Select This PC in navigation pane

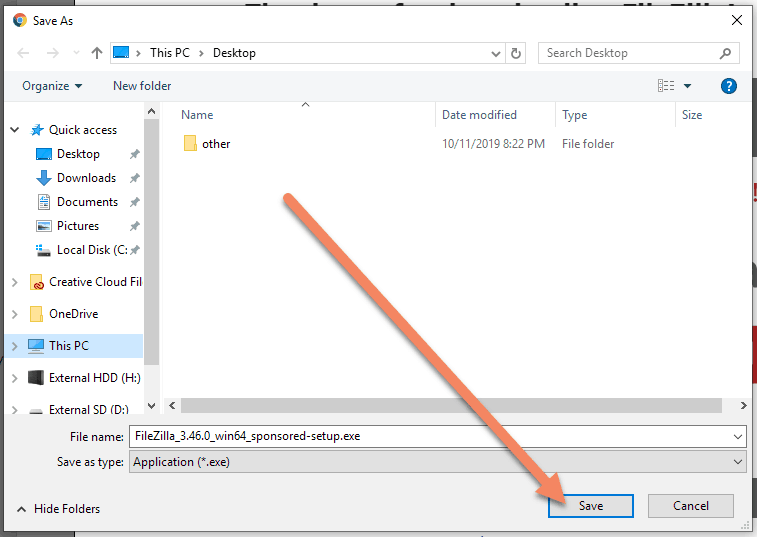69,346
